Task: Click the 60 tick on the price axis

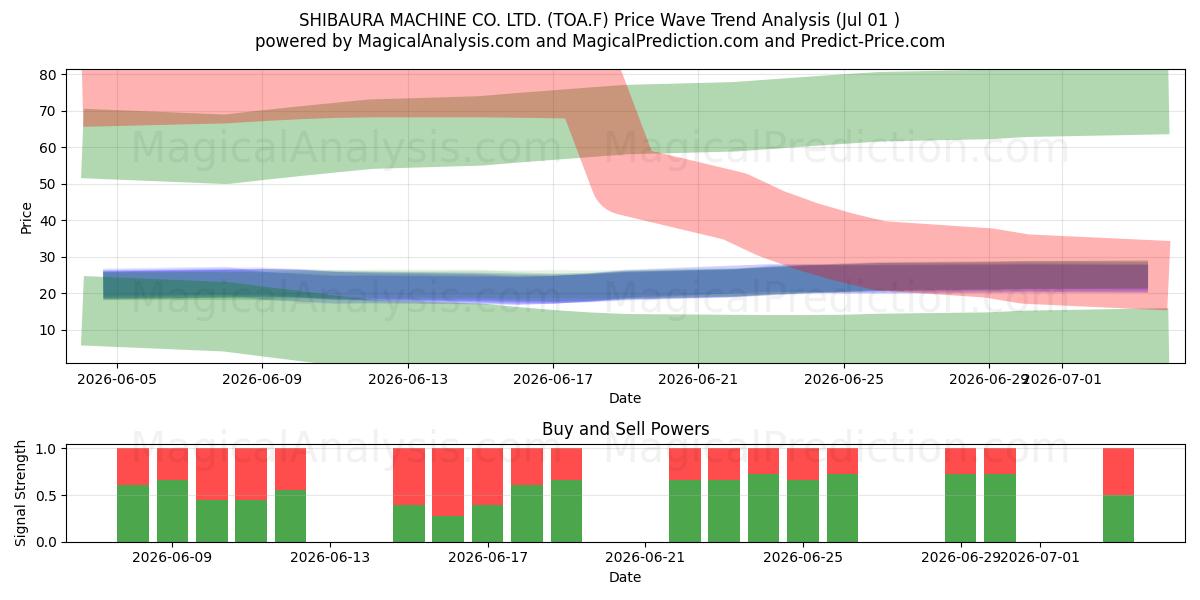Action: pos(49,148)
